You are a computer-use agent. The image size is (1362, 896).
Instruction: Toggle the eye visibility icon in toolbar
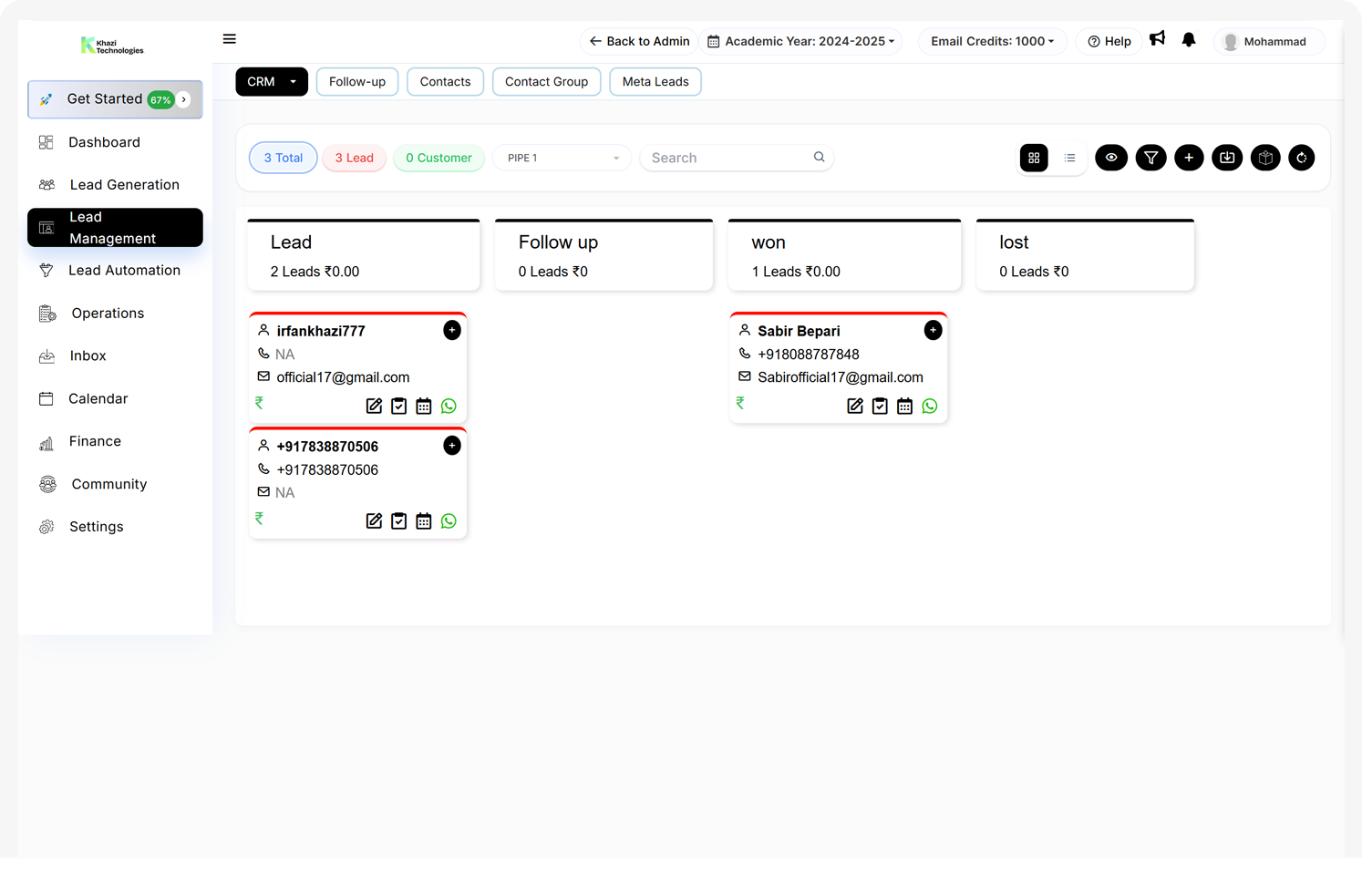pos(1111,158)
